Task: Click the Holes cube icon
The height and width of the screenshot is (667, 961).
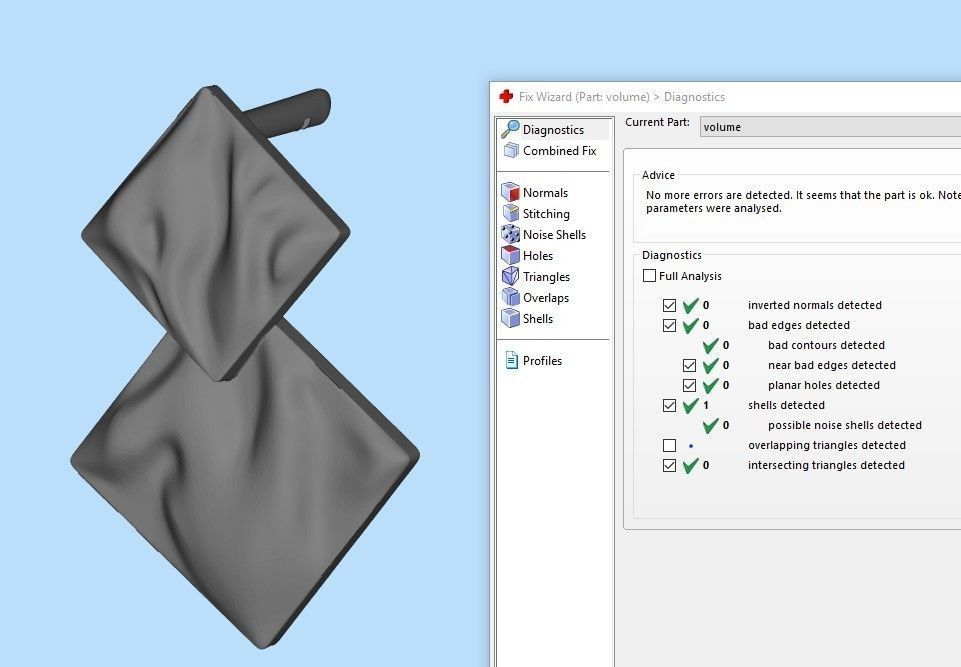Action: 511,256
